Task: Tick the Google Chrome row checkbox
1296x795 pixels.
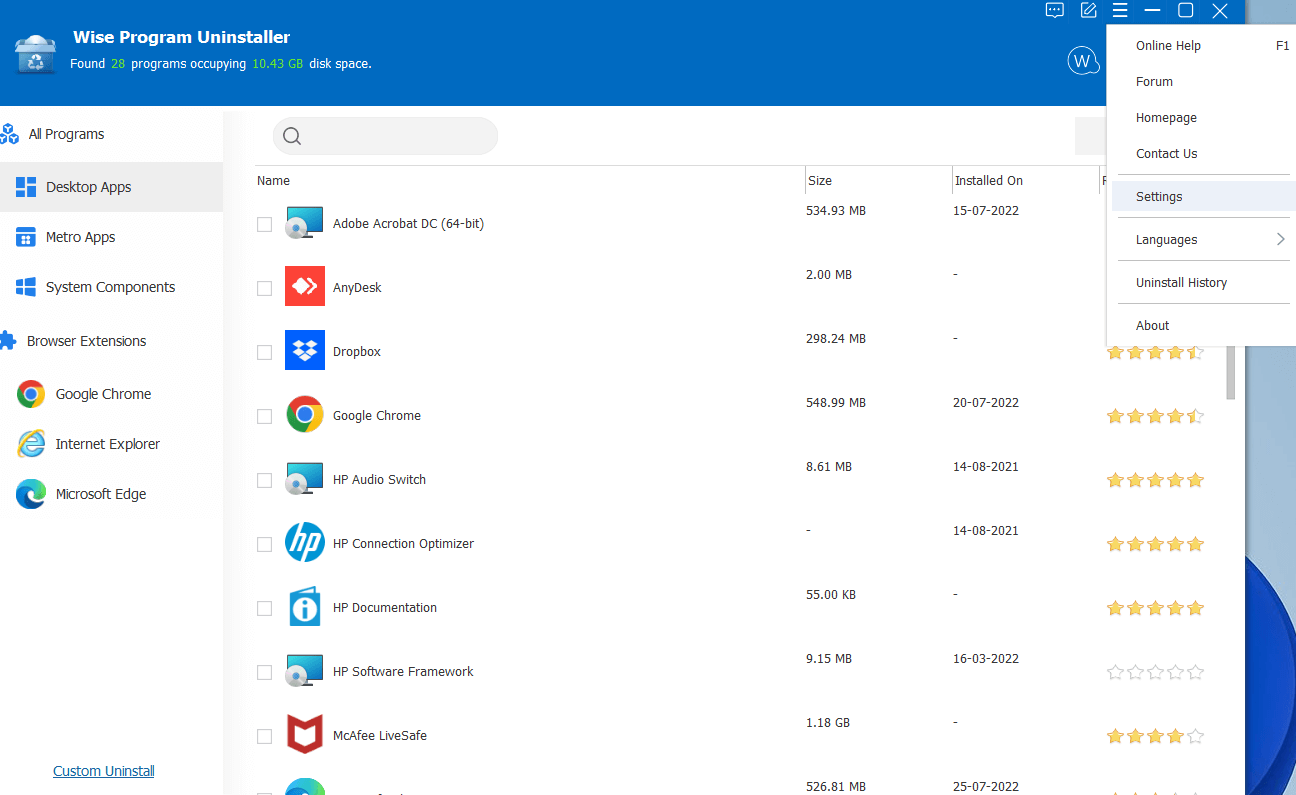Action: coord(264,416)
